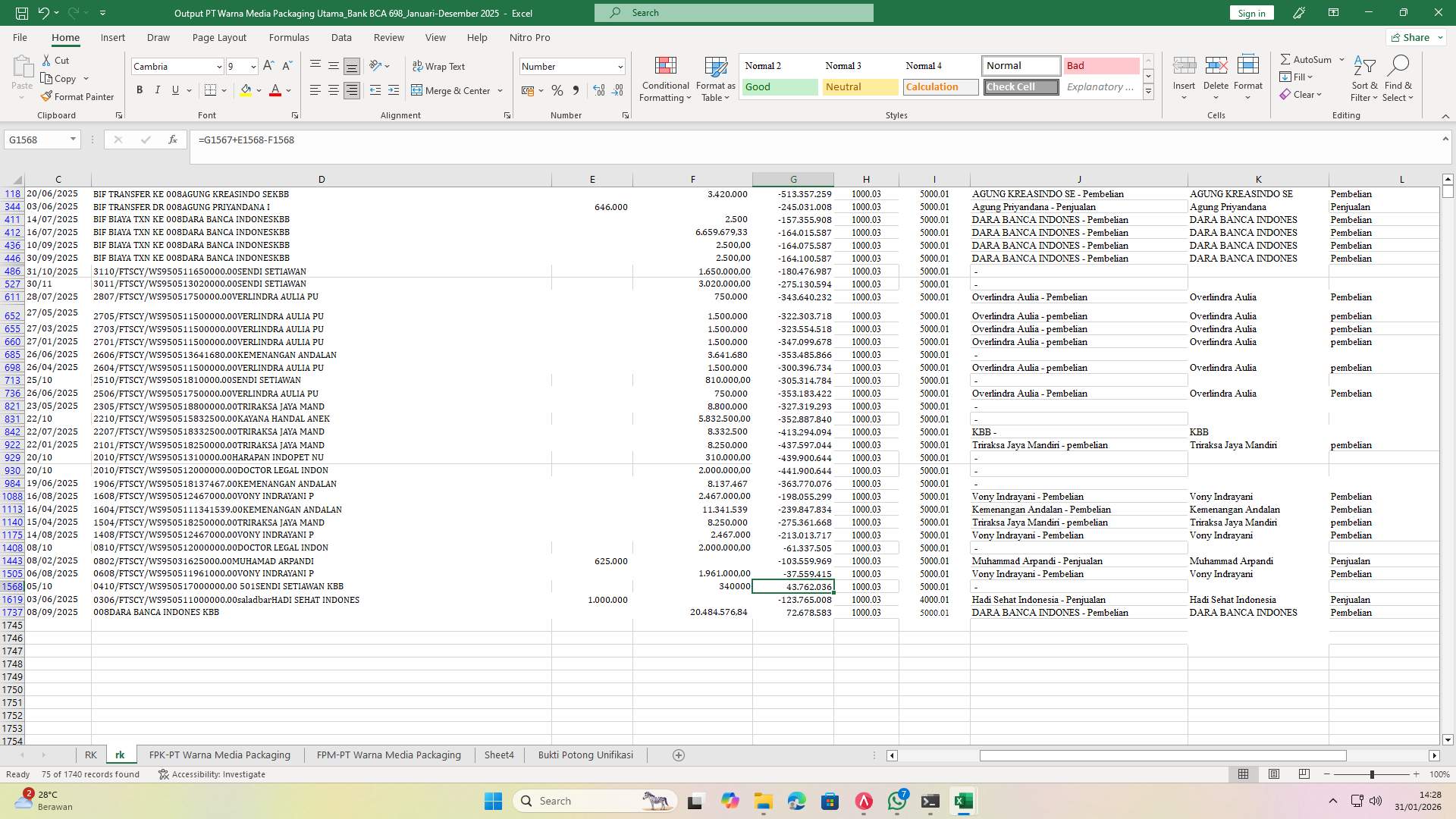Adjust the zoom slider

tap(1371, 774)
